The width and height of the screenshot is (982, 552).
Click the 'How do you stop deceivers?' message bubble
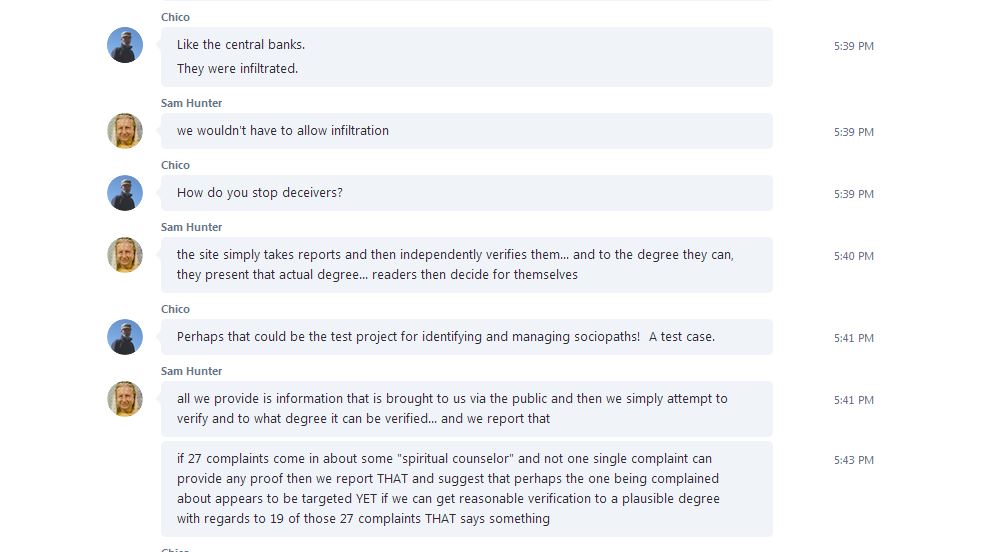point(260,193)
